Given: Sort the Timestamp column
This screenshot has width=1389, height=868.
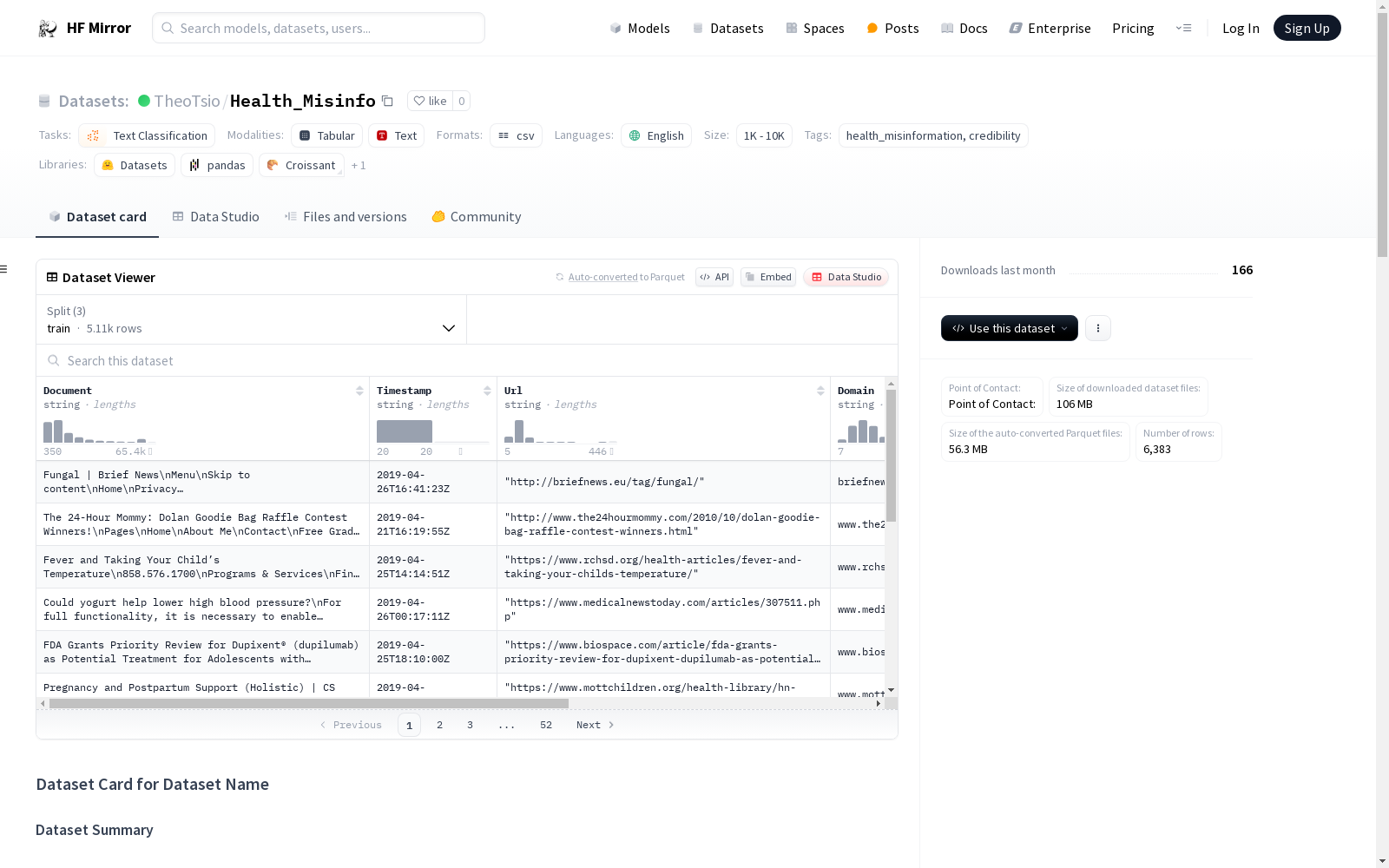Looking at the screenshot, I should click(487, 391).
